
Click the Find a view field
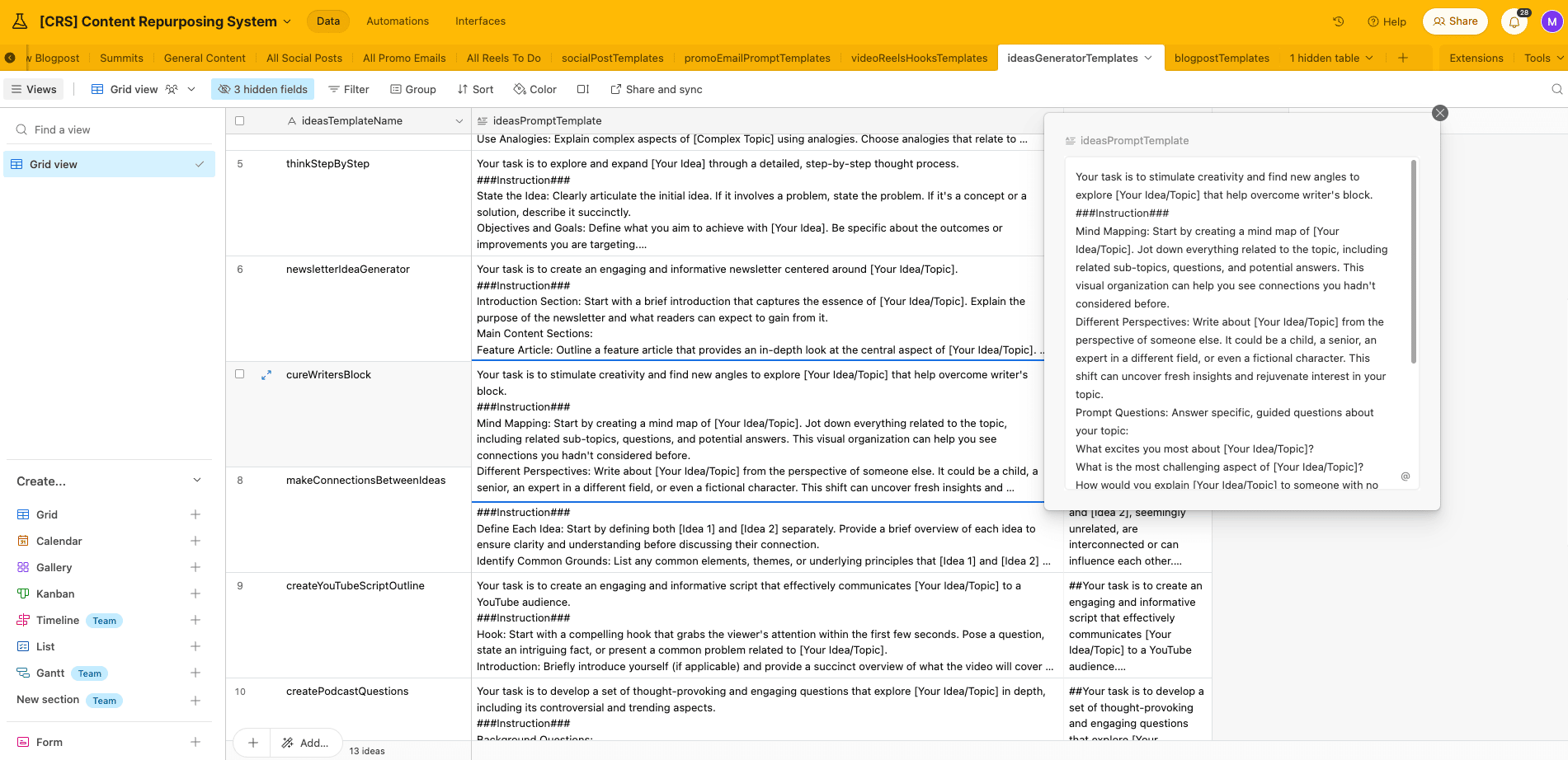109,129
